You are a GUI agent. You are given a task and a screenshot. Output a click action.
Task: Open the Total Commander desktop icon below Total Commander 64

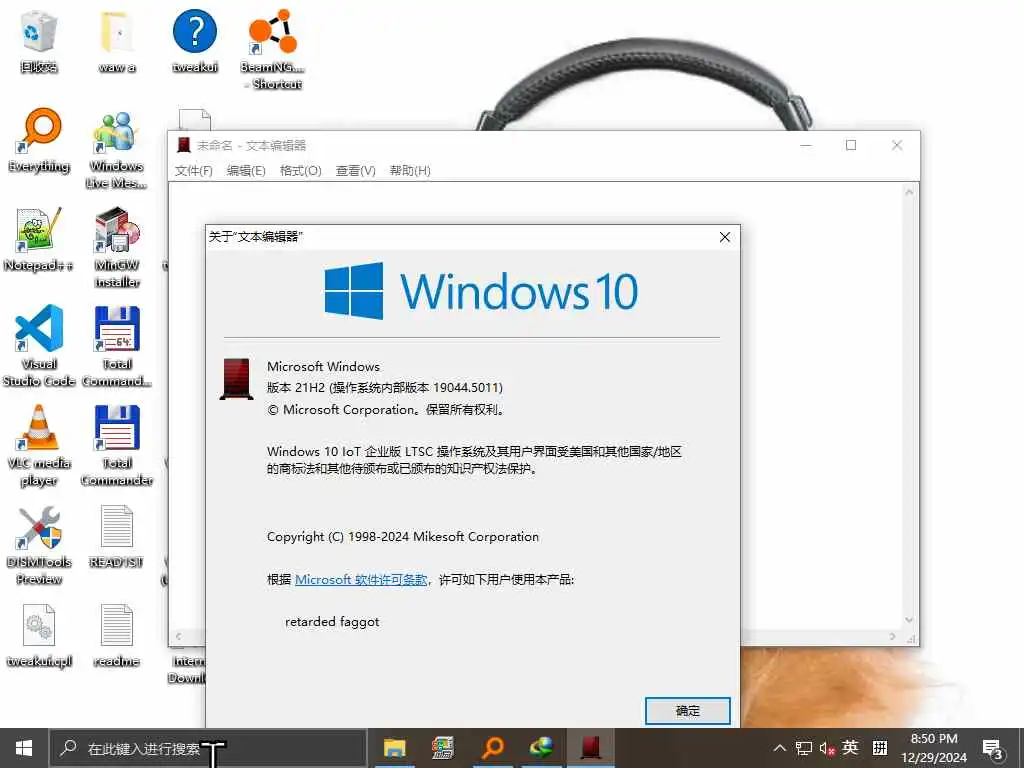(x=117, y=446)
